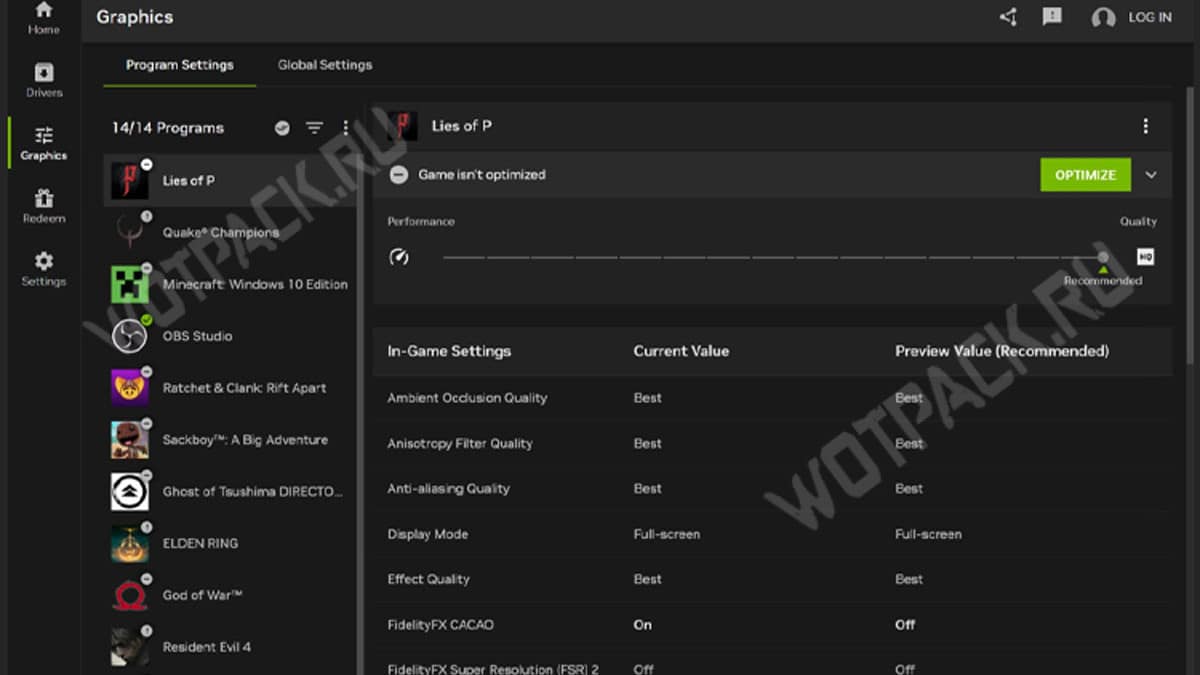Open the Drivers section
The height and width of the screenshot is (675, 1200).
pyautogui.click(x=43, y=81)
